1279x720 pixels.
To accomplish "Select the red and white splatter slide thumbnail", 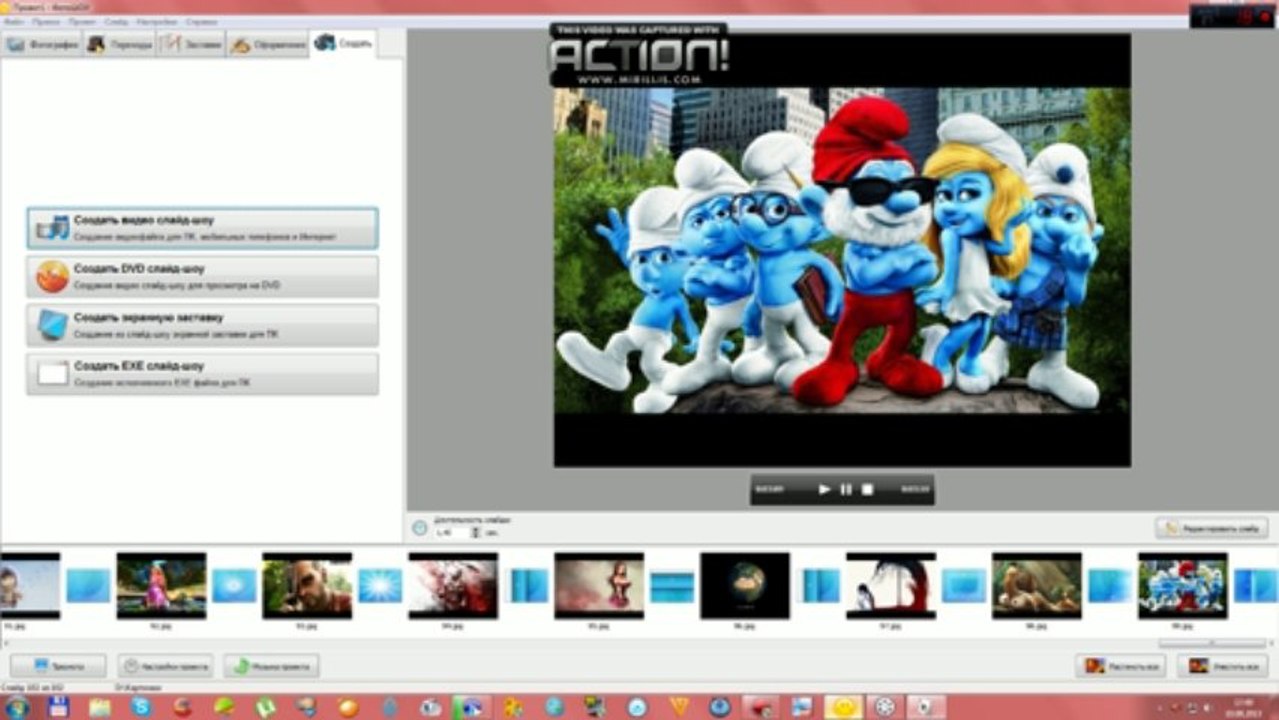I will click(453, 585).
